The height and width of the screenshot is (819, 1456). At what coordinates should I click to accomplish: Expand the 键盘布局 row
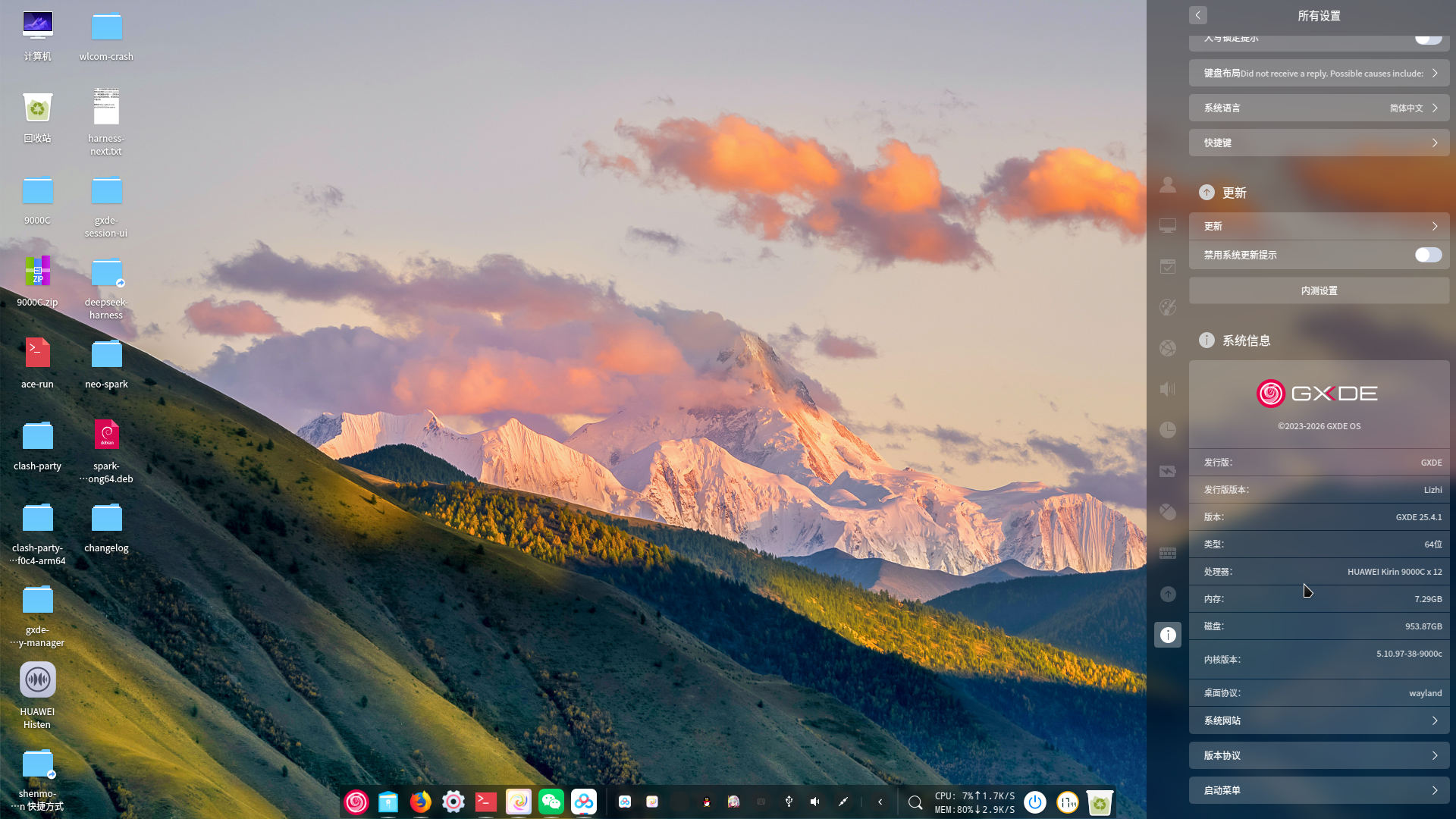[1319, 74]
